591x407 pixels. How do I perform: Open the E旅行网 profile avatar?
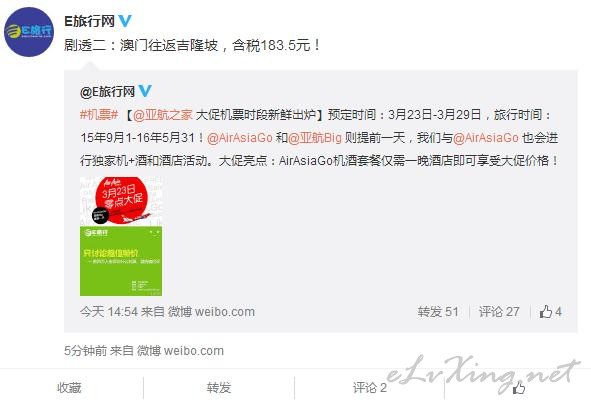29,32
